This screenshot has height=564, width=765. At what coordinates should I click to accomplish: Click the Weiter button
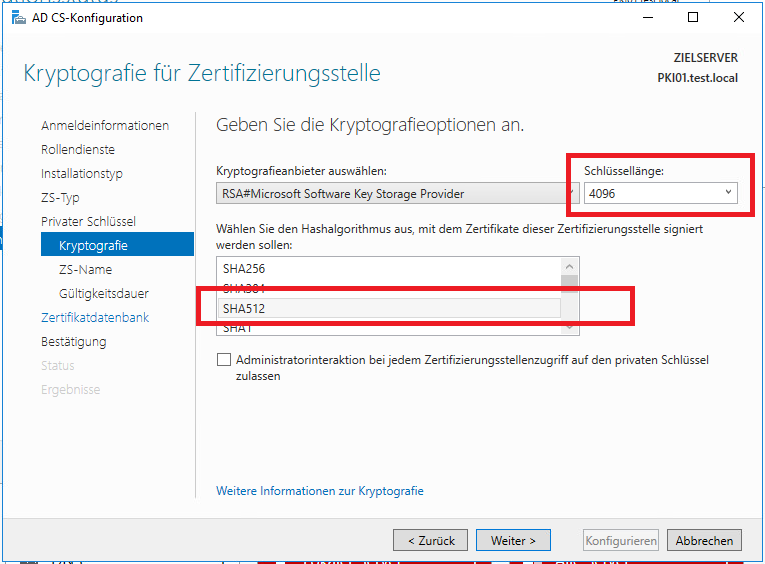tap(513, 540)
